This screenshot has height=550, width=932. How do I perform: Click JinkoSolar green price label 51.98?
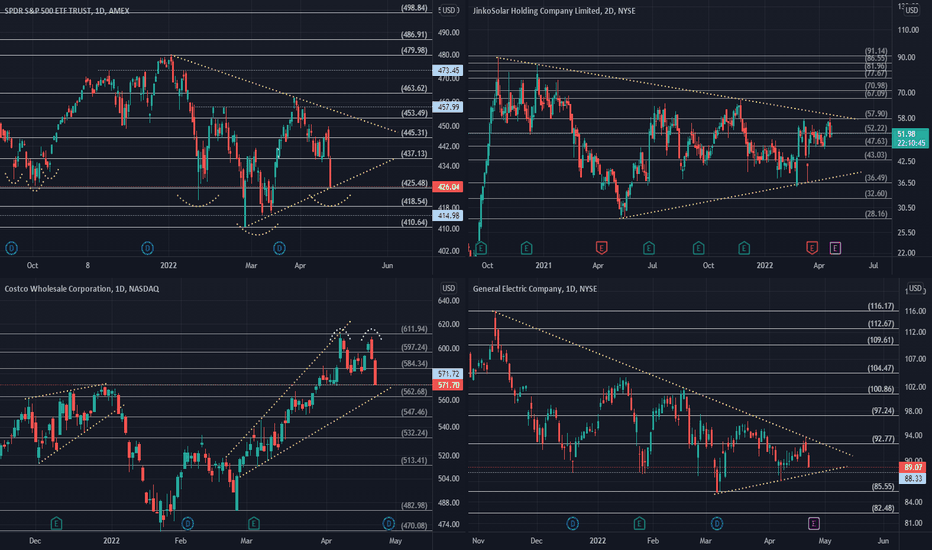point(910,139)
